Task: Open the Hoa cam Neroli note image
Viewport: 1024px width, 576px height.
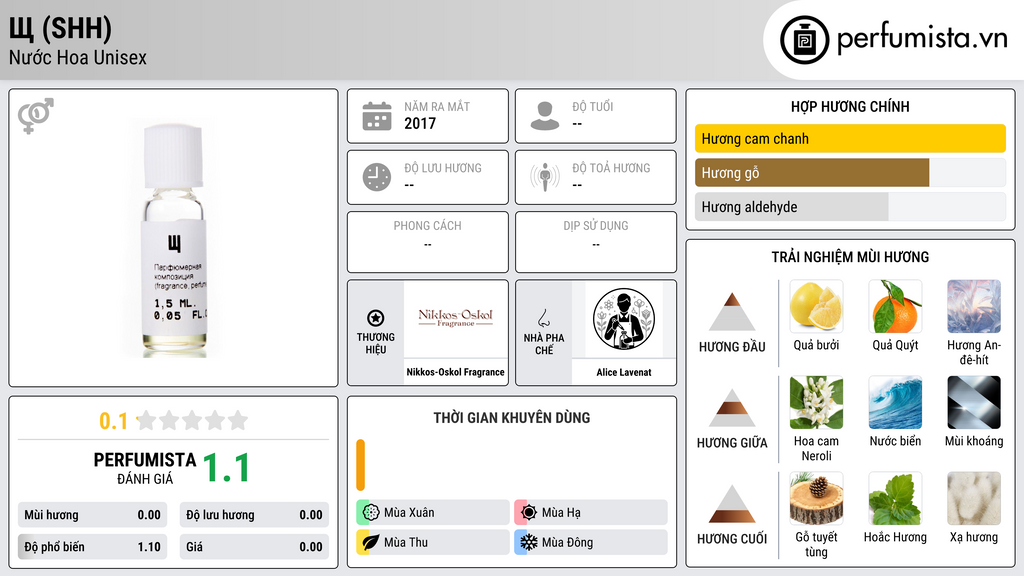Action: [816, 402]
